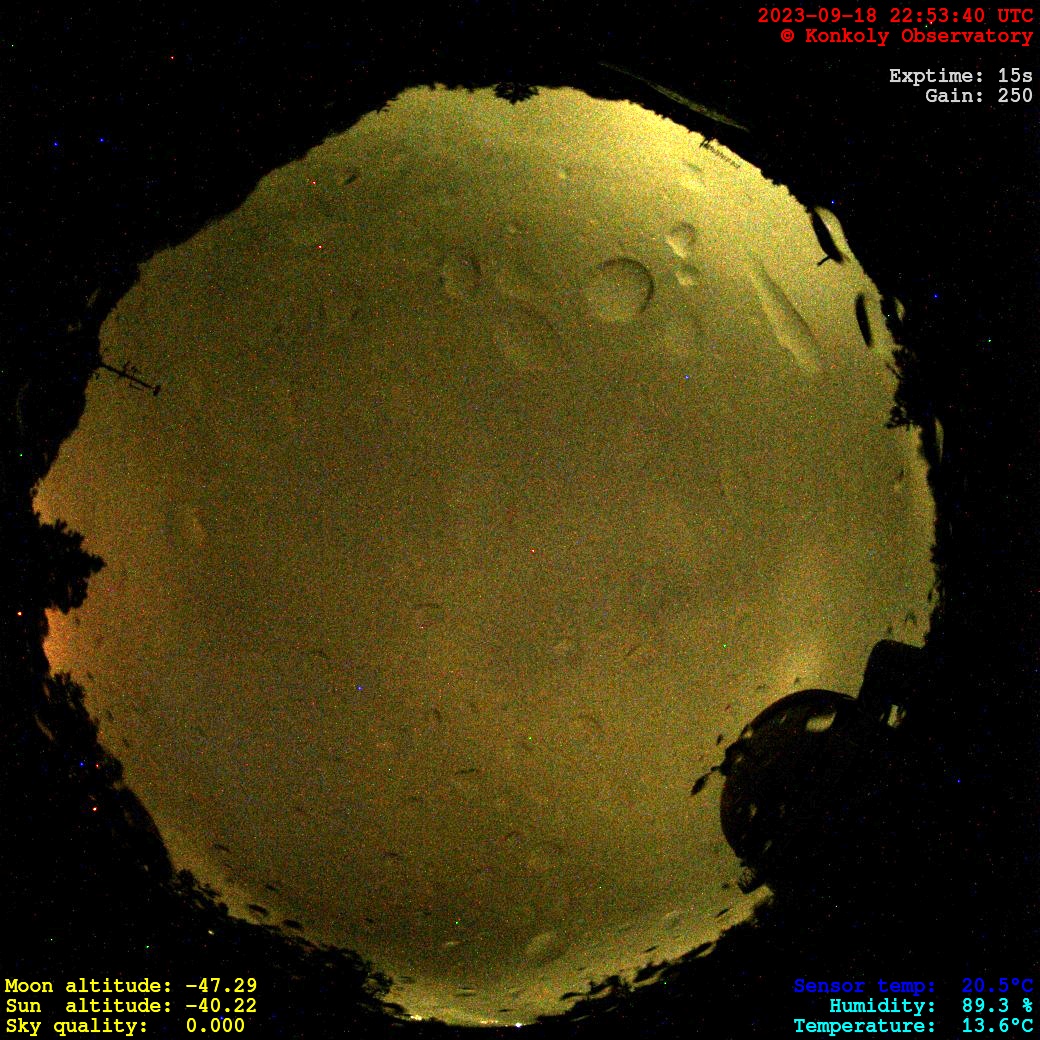Screen dimensions: 1040x1040
Task: Click the Konkoly Observatory copyright label
Action: click(x=906, y=36)
